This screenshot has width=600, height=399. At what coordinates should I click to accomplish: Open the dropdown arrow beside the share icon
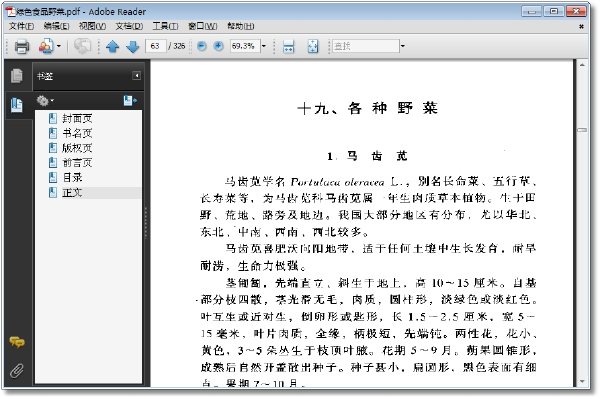(x=59, y=47)
